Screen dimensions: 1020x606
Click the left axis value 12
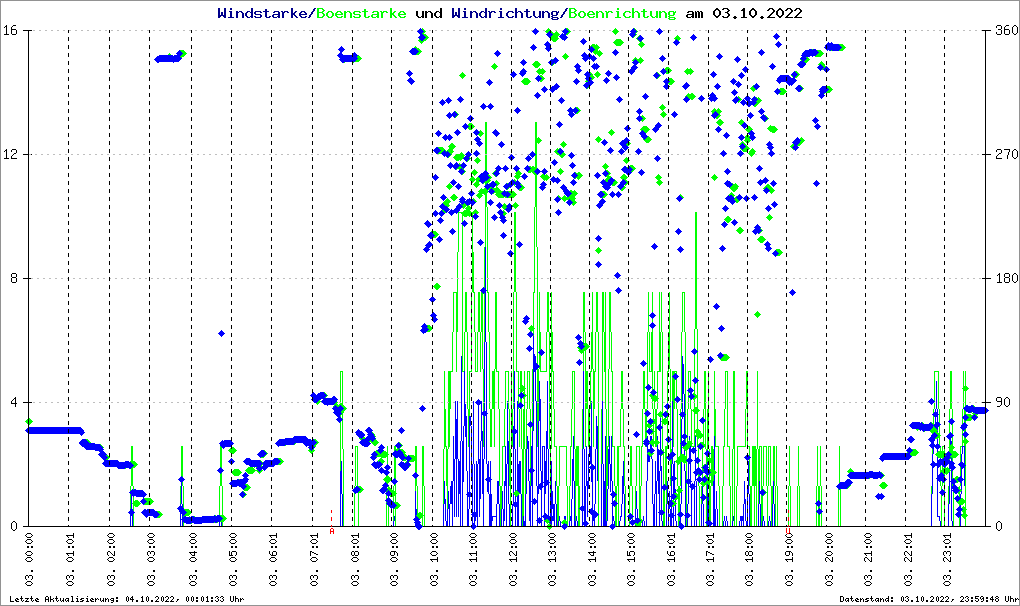[13, 155]
